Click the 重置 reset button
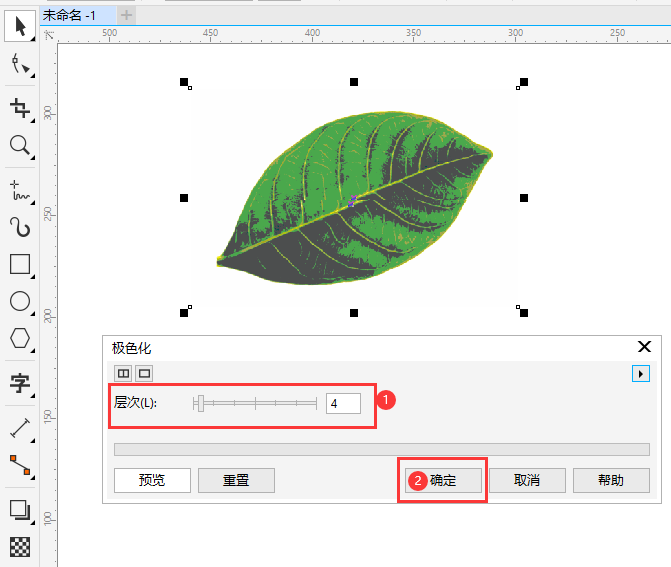The height and width of the screenshot is (567, 671). click(236, 480)
